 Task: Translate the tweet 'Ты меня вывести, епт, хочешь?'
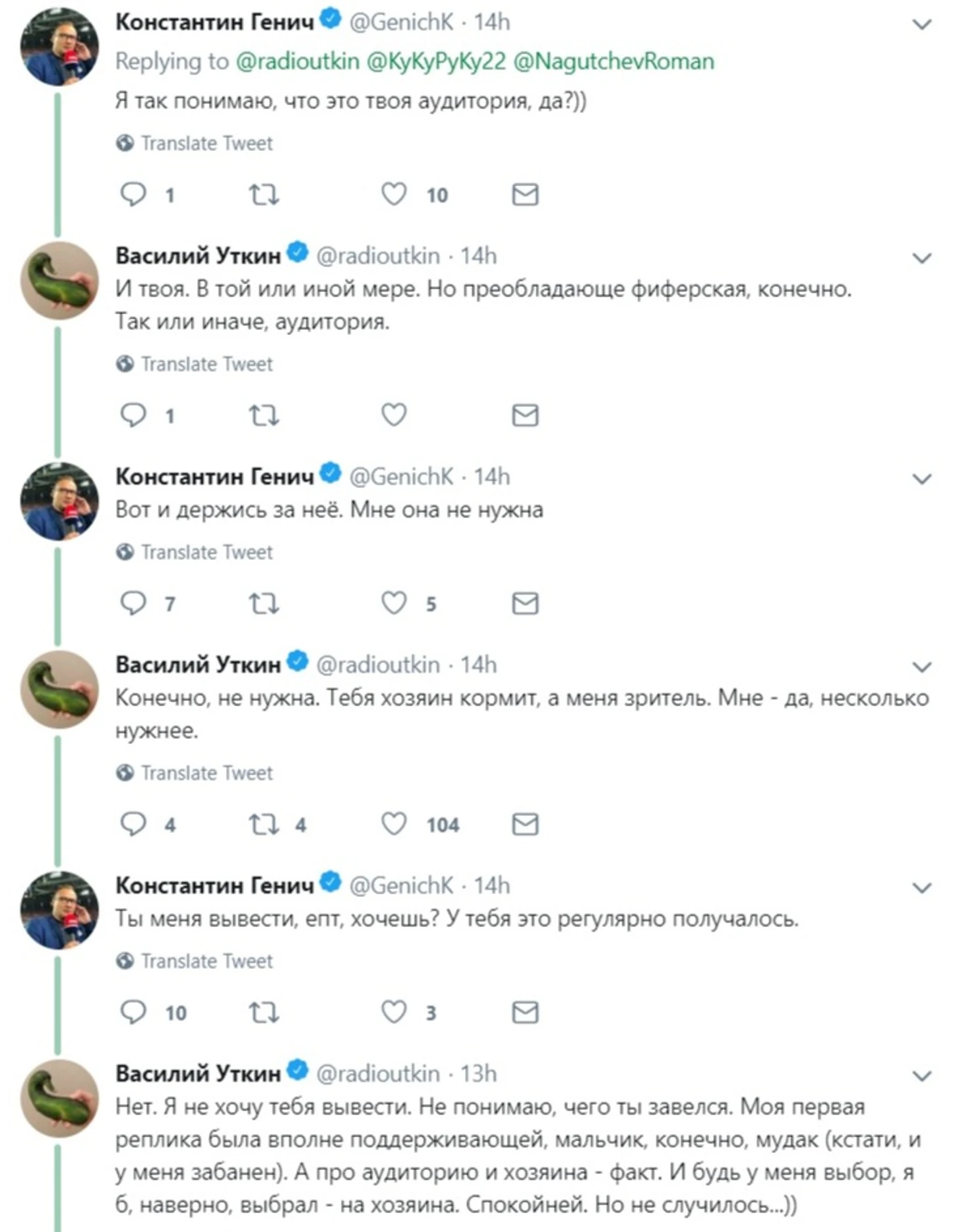pos(206,961)
